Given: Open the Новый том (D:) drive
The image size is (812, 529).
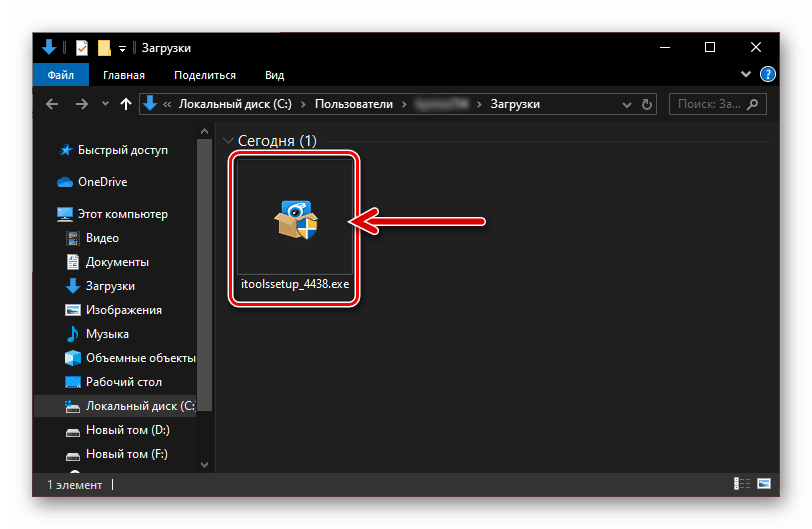Looking at the screenshot, I should click(x=128, y=430).
